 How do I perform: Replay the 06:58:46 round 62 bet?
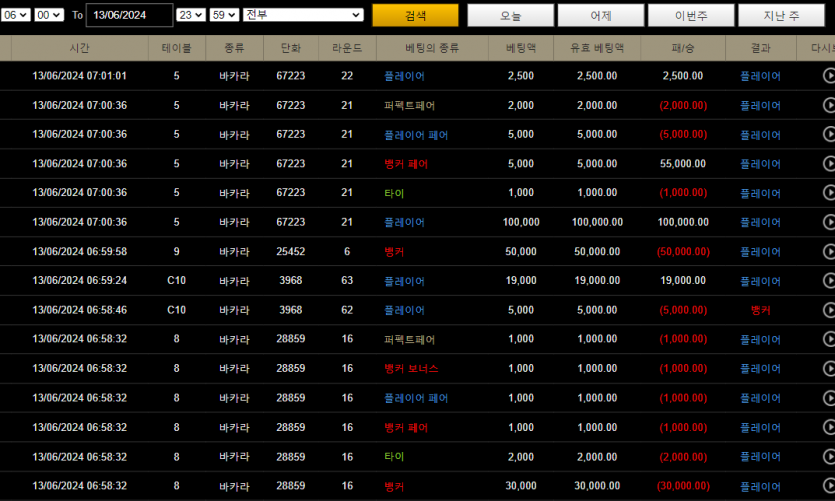pos(829,310)
